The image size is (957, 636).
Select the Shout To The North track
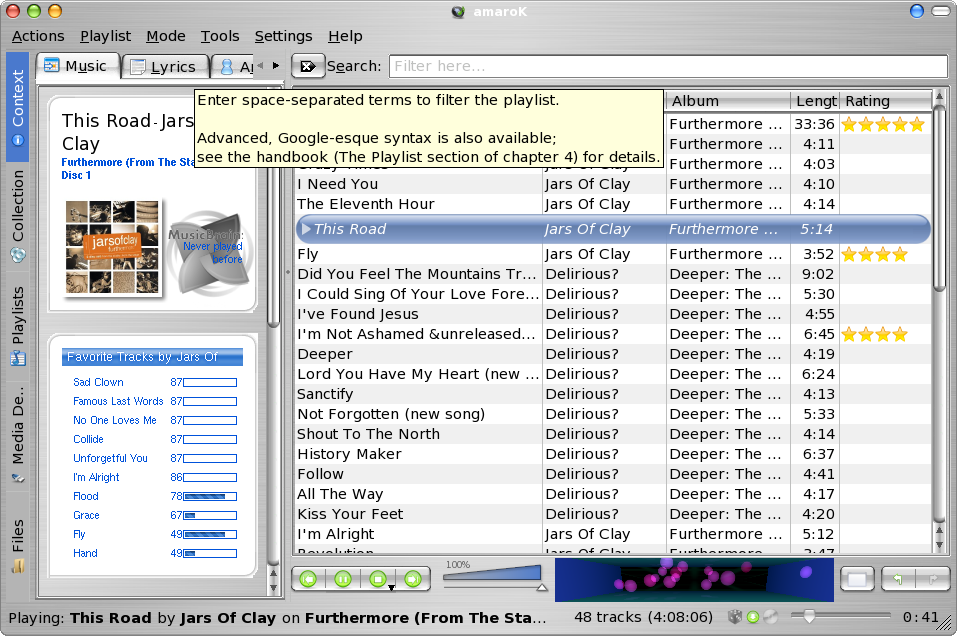point(613,434)
